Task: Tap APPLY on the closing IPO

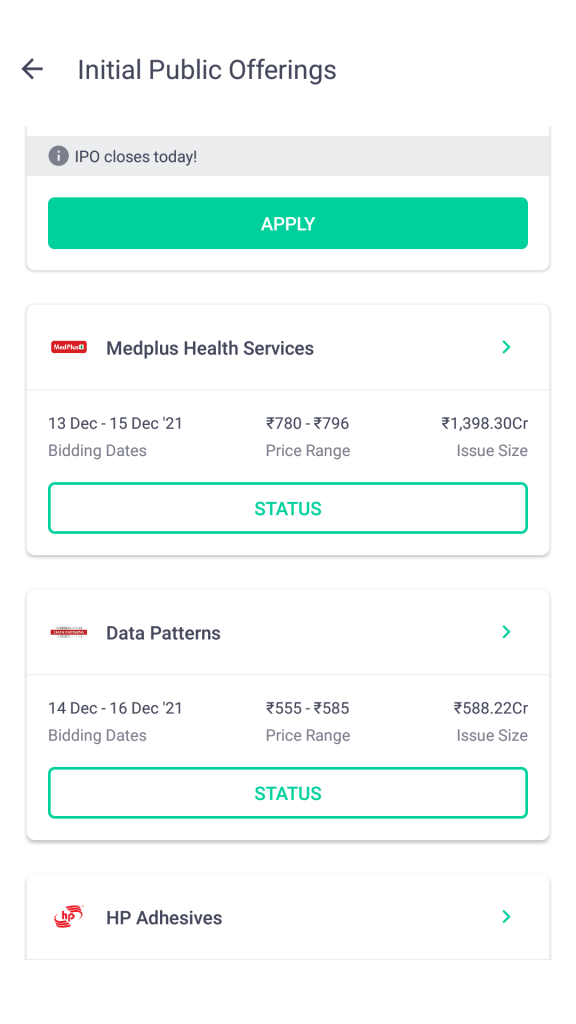Action: (x=288, y=223)
